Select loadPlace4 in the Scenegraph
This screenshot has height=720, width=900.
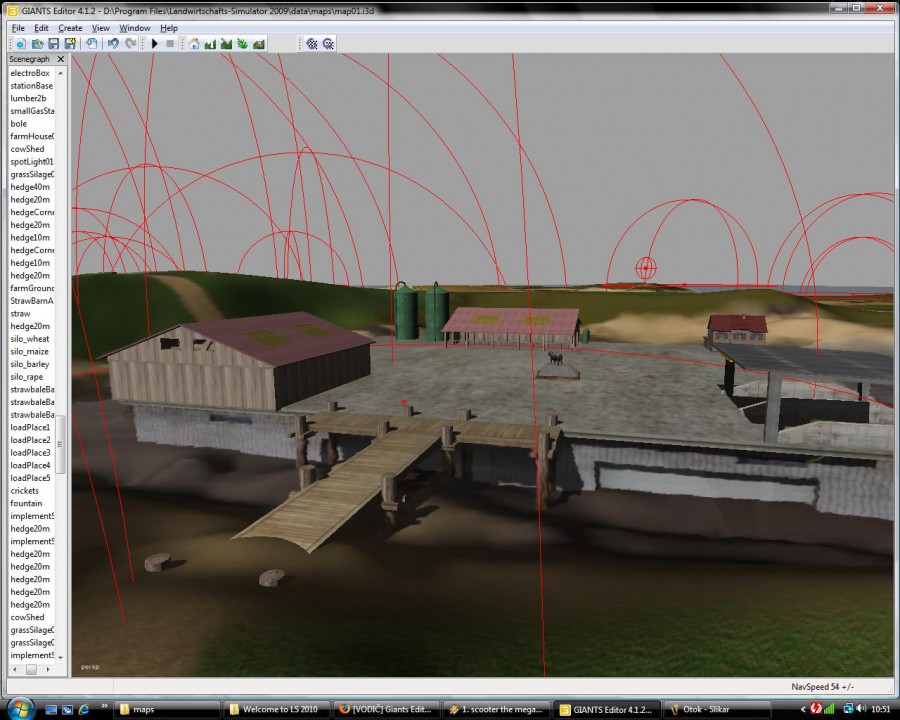(x=30, y=465)
